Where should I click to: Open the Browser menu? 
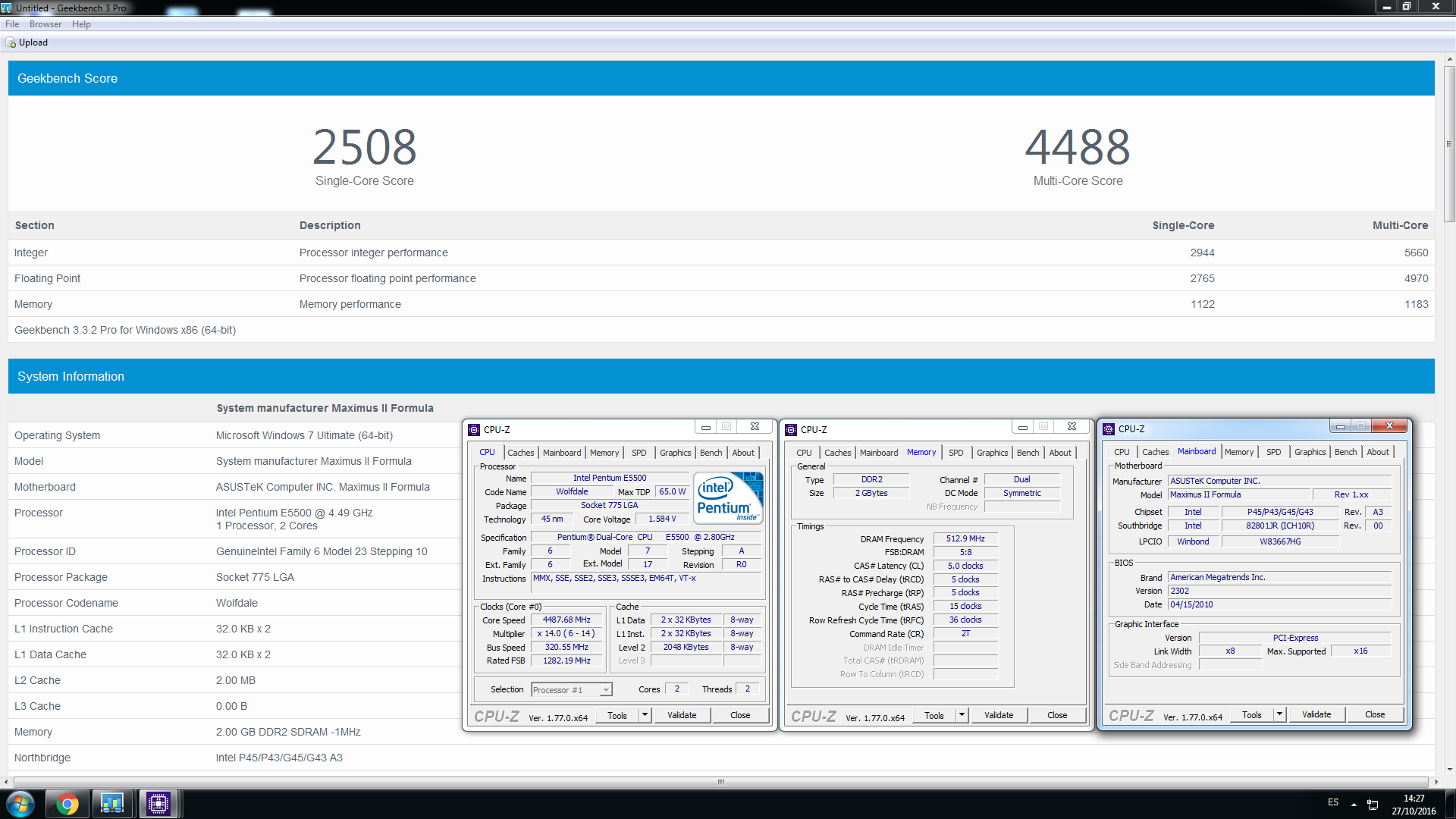(45, 24)
